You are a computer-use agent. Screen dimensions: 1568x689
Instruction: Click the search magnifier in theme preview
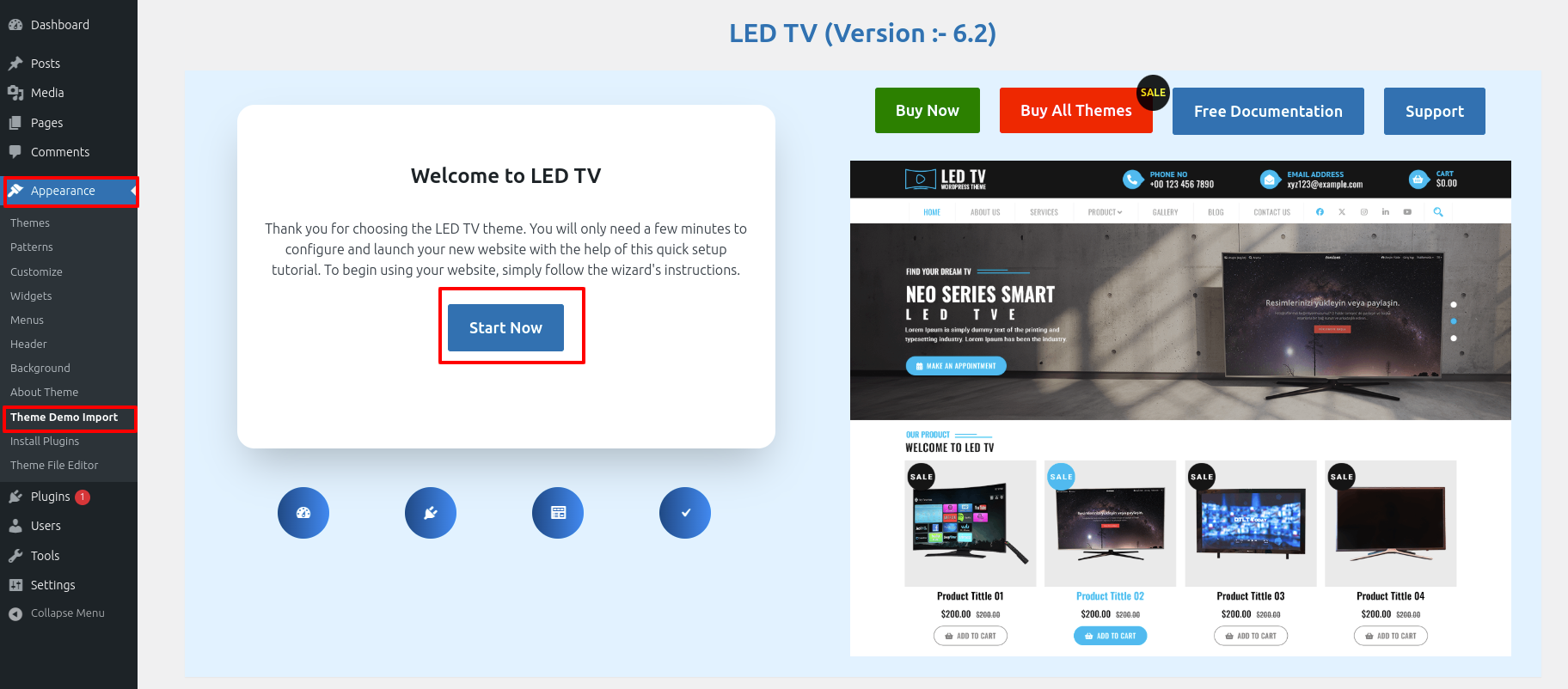tap(1438, 211)
